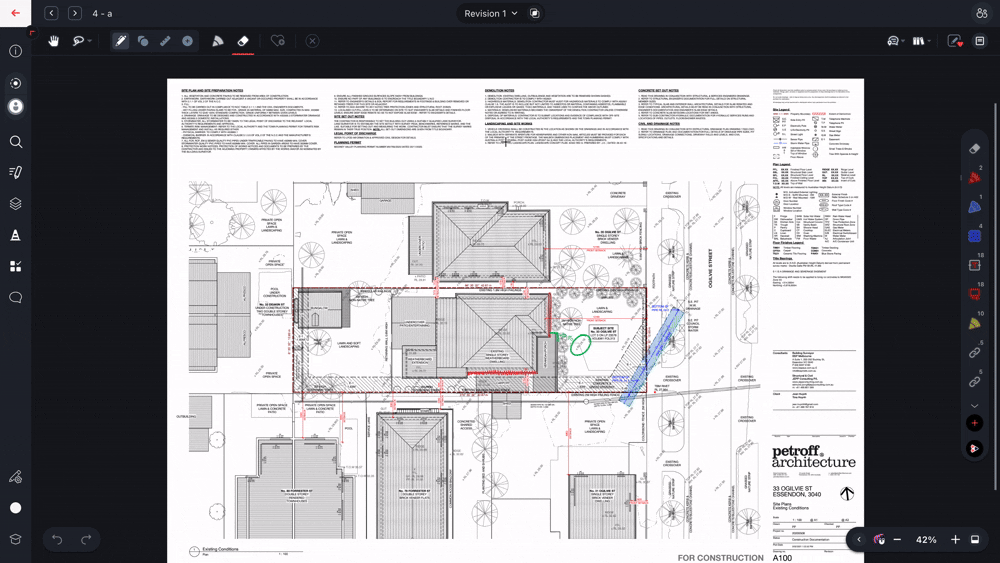
Task: Toggle the favorite markup tools button
Action: 955,41
